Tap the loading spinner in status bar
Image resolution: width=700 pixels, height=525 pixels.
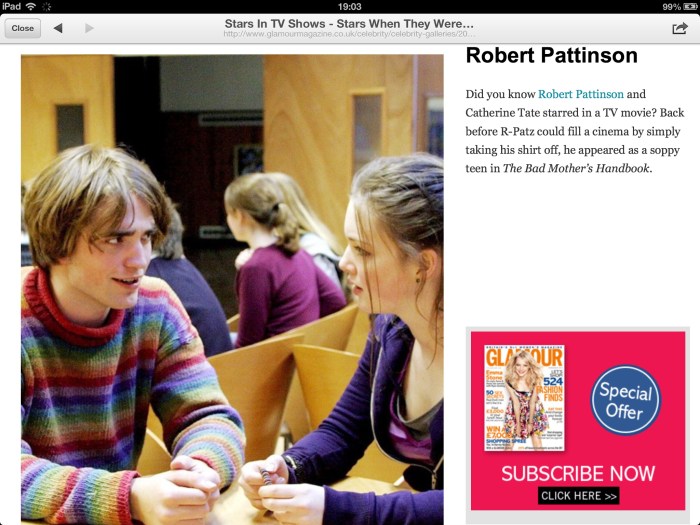46,7
